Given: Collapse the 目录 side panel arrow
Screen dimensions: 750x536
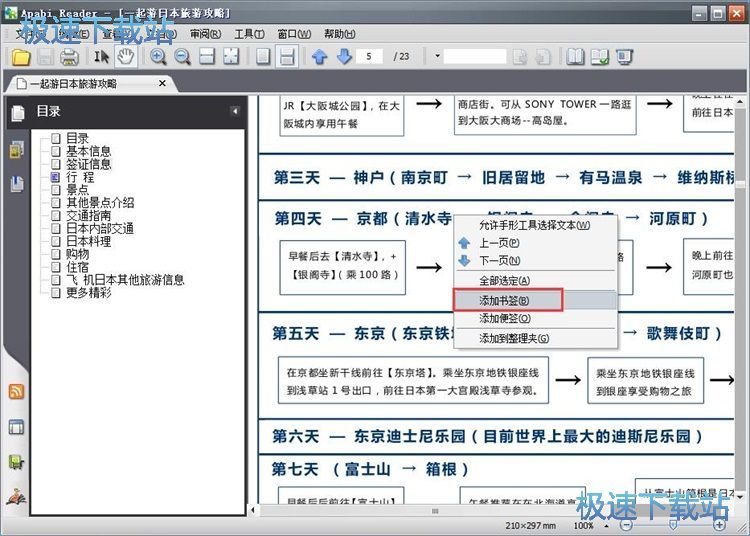Looking at the screenshot, I should [235, 111].
